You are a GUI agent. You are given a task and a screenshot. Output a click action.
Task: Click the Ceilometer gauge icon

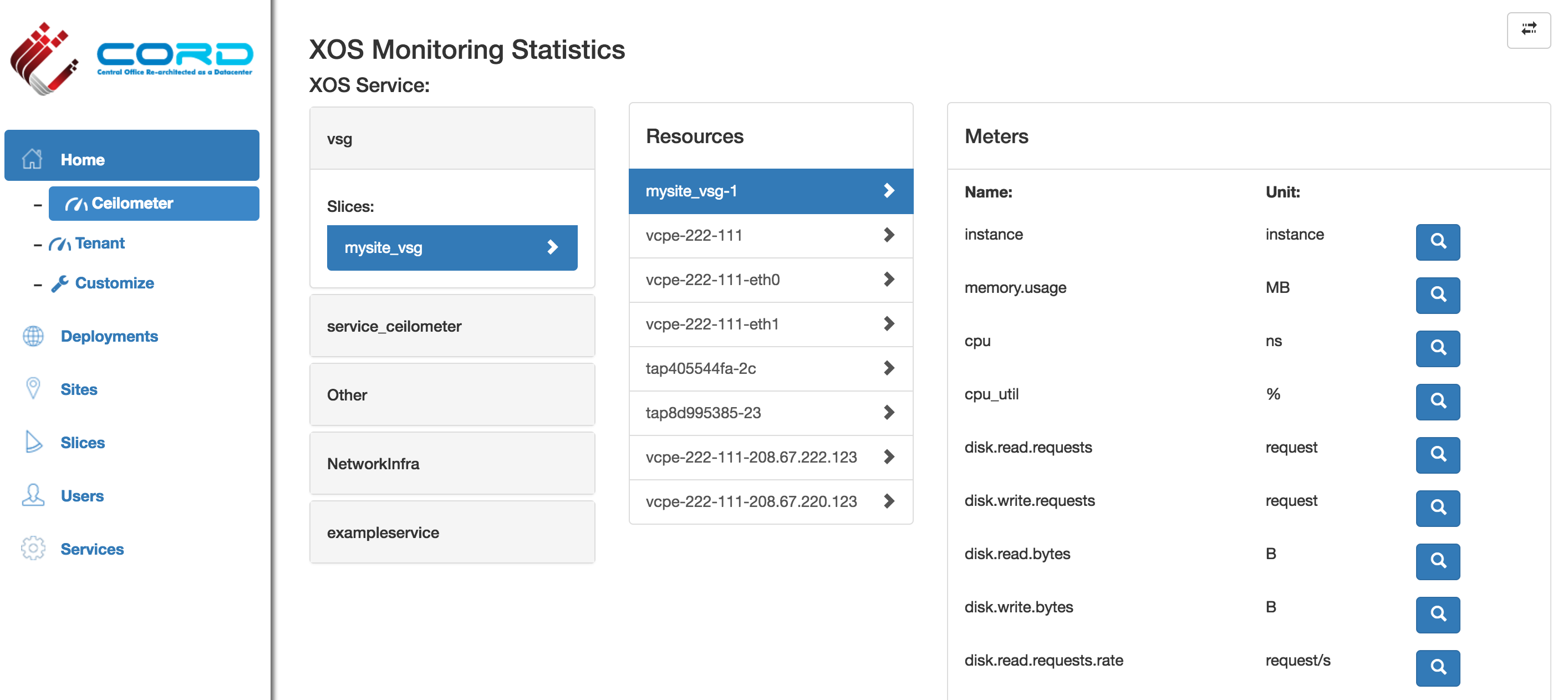pos(76,204)
